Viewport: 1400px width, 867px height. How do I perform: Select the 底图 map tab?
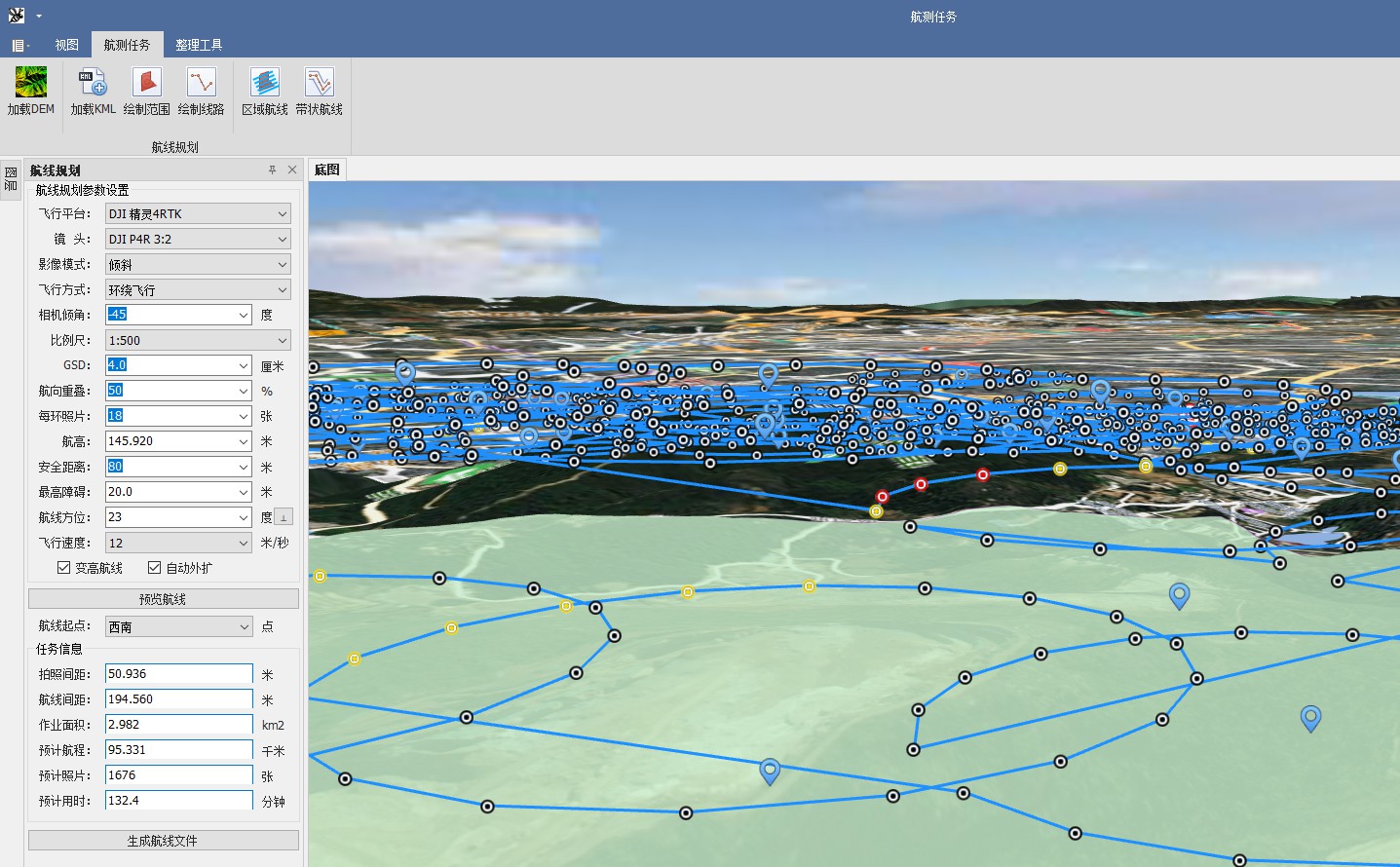tap(327, 170)
